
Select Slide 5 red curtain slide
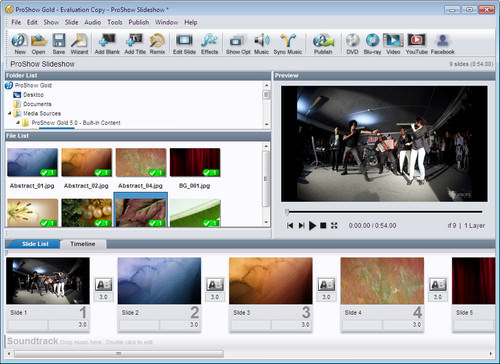(473, 281)
